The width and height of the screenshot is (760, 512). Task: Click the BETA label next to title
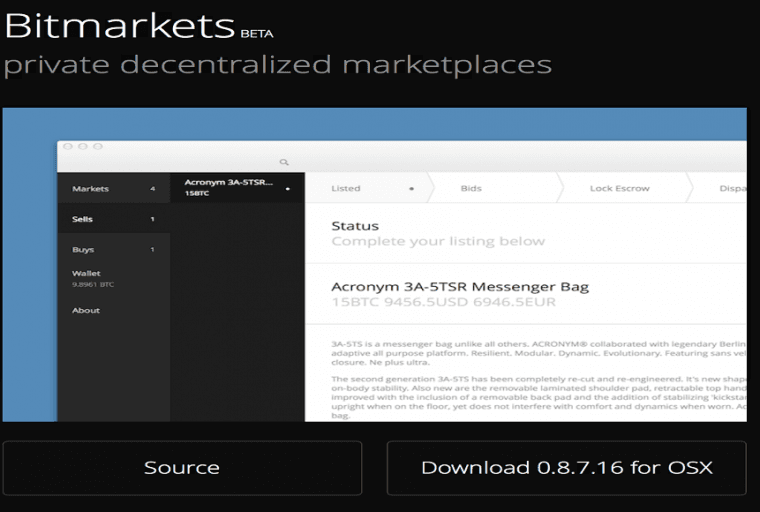[257, 33]
